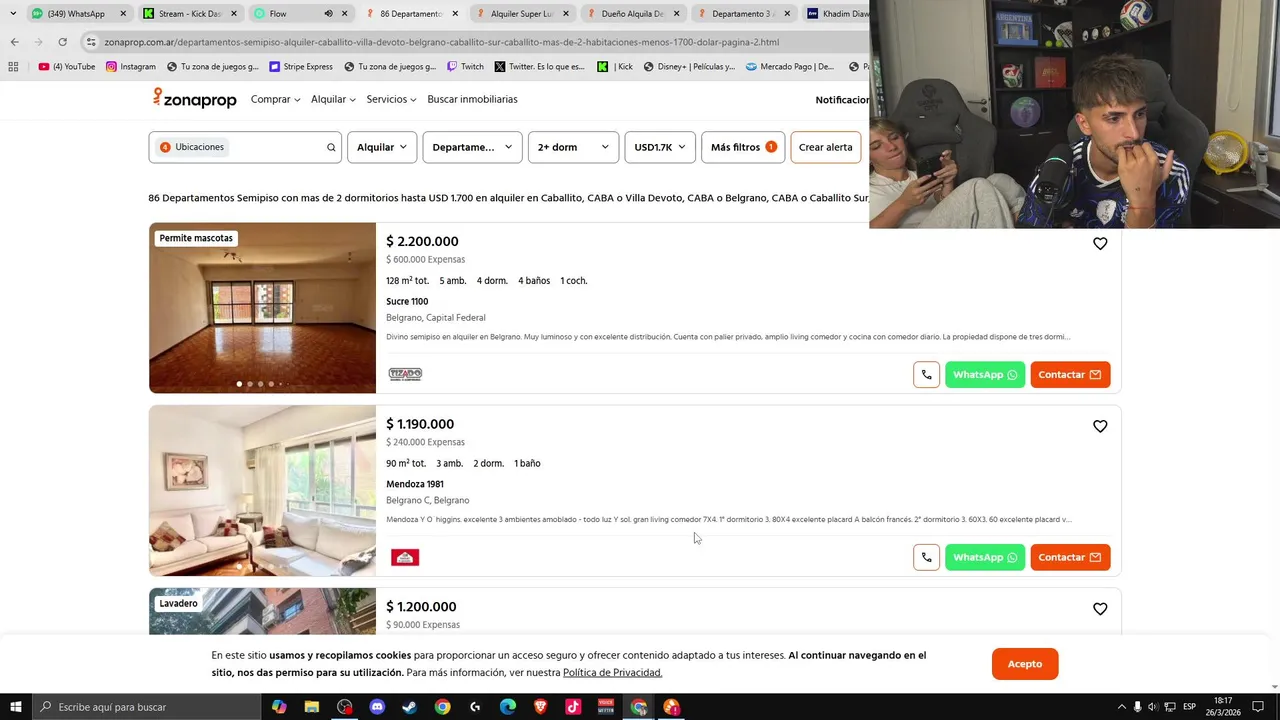Image resolution: width=1280 pixels, height=720 pixels.
Task: Click the browser address bar URL
Action: pos(442,42)
